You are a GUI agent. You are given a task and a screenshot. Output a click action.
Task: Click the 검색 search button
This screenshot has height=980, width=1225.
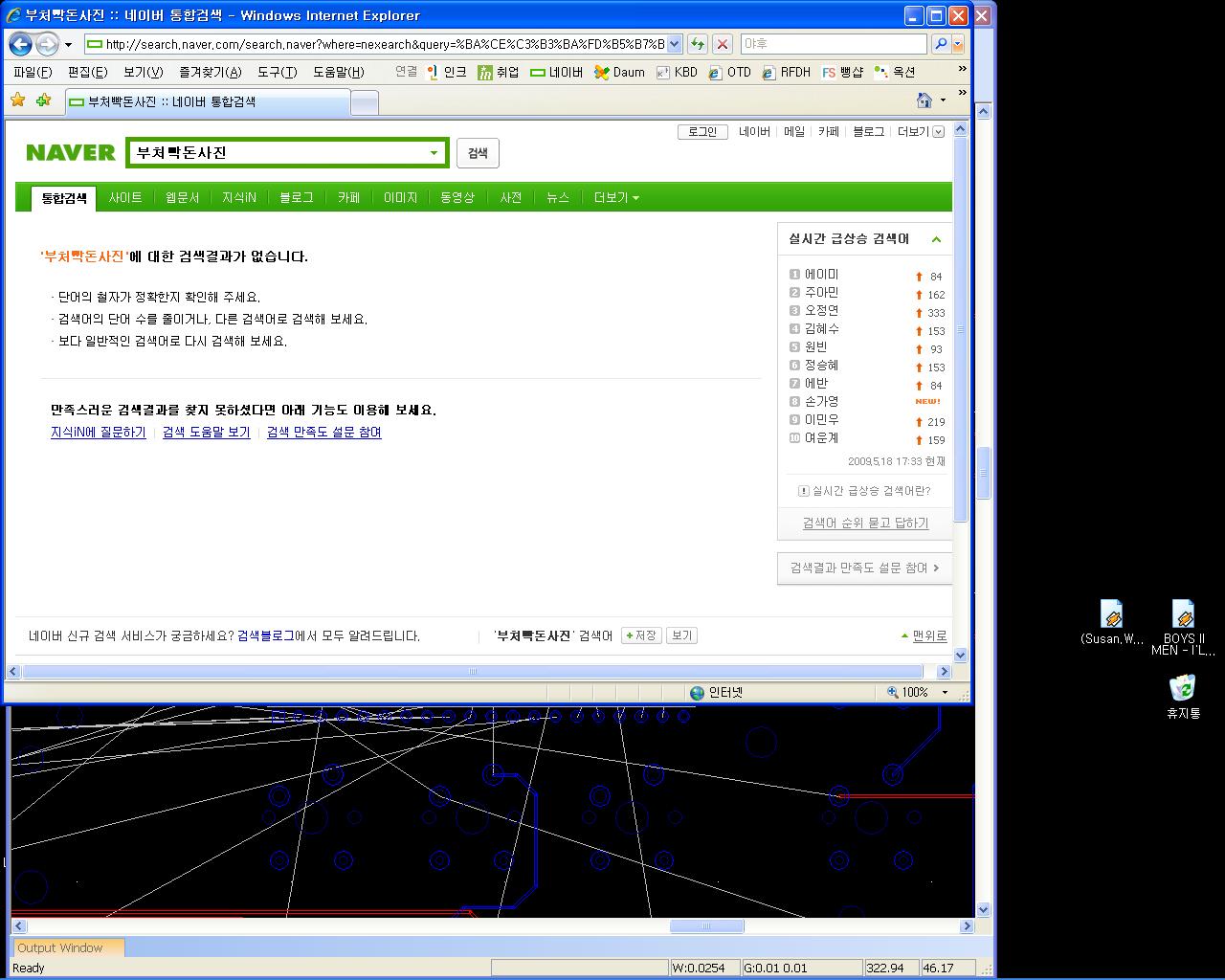tap(478, 153)
